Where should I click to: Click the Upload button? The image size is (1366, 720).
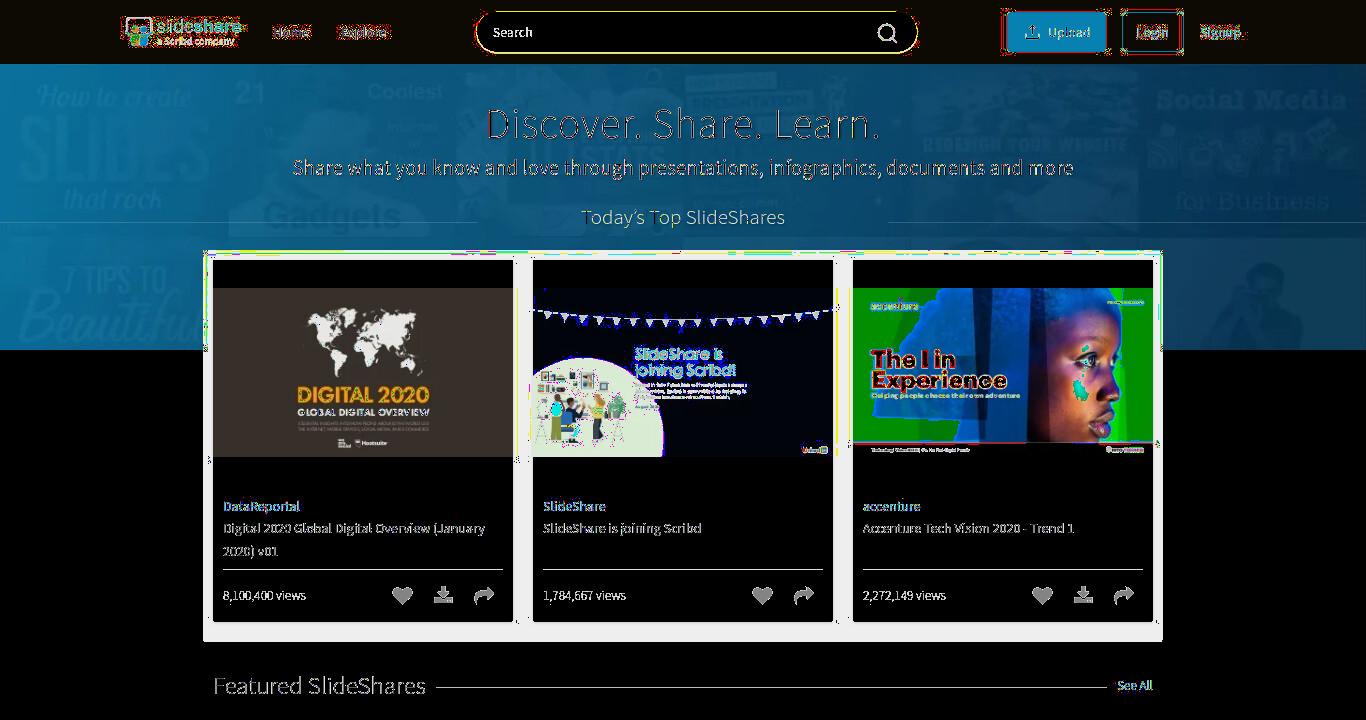click(1057, 32)
